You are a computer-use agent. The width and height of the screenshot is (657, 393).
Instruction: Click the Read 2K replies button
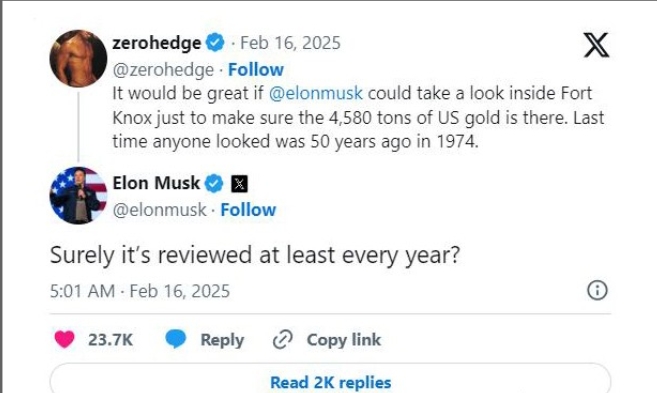[330, 379]
